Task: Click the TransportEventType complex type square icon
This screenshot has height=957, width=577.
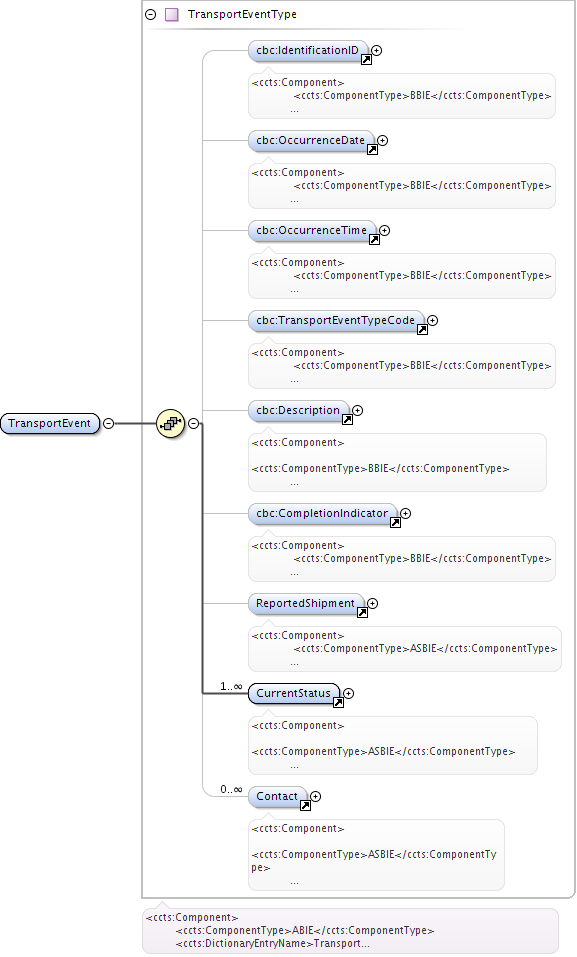Action: tap(172, 15)
